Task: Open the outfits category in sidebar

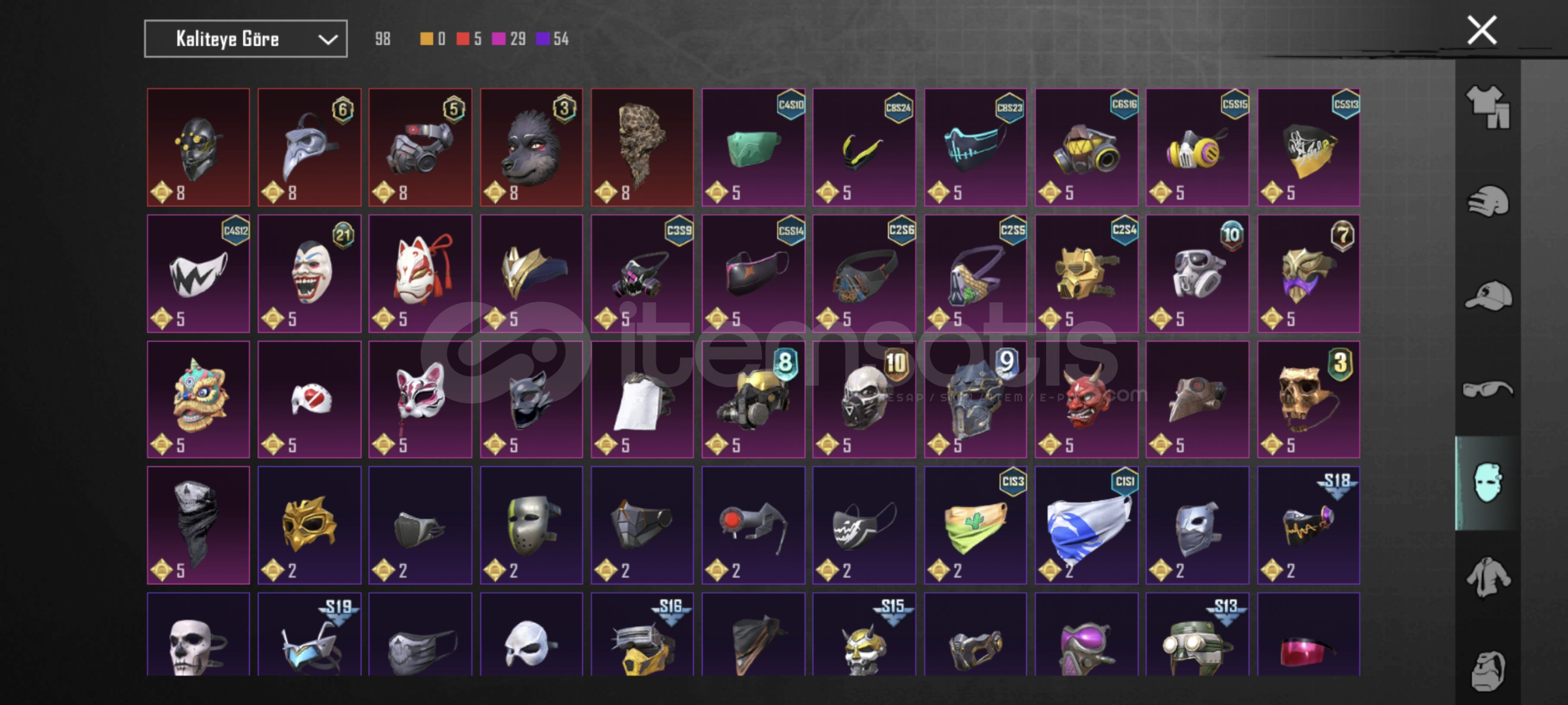Action: pos(1488,107)
